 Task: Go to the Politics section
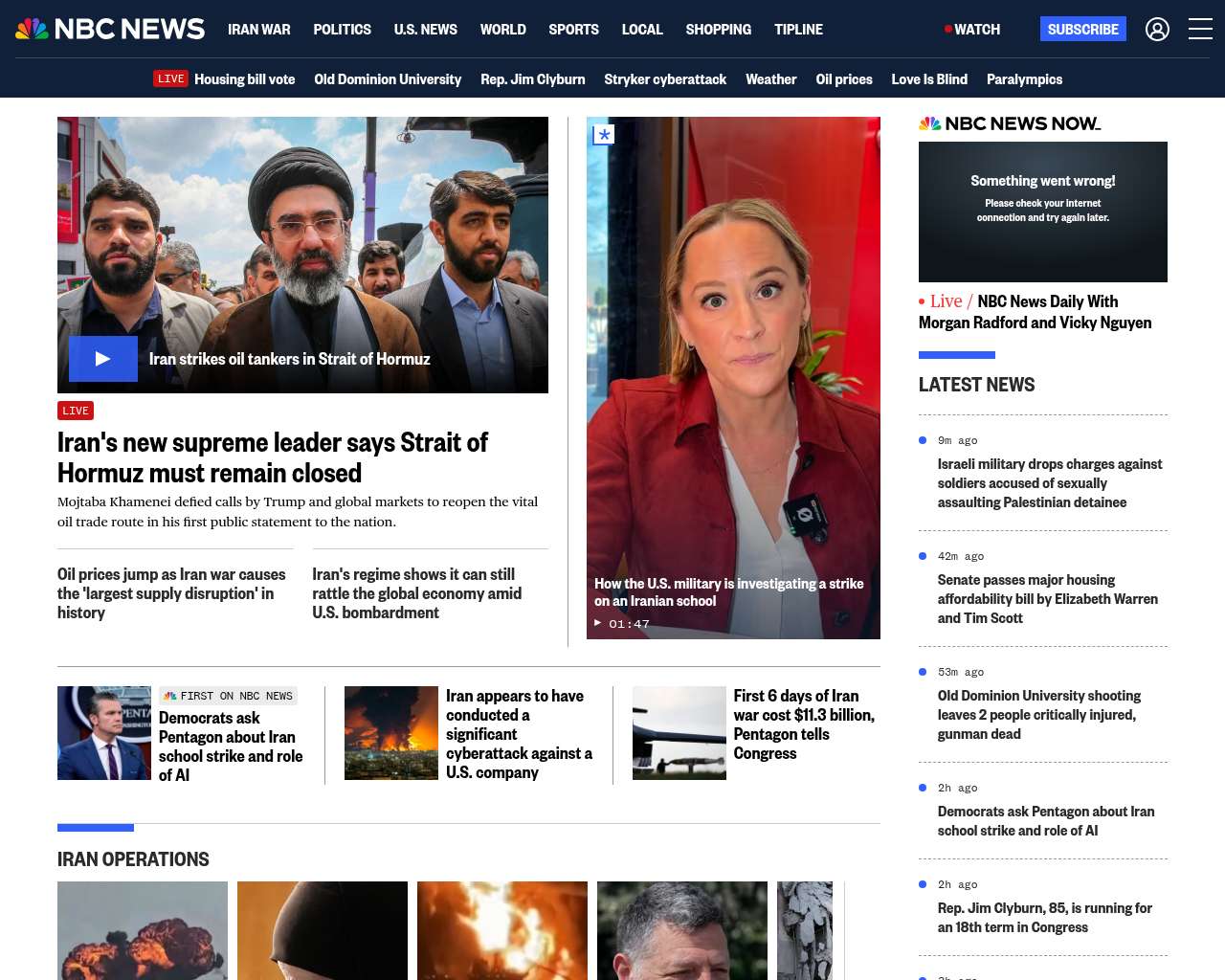[x=342, y=30]
